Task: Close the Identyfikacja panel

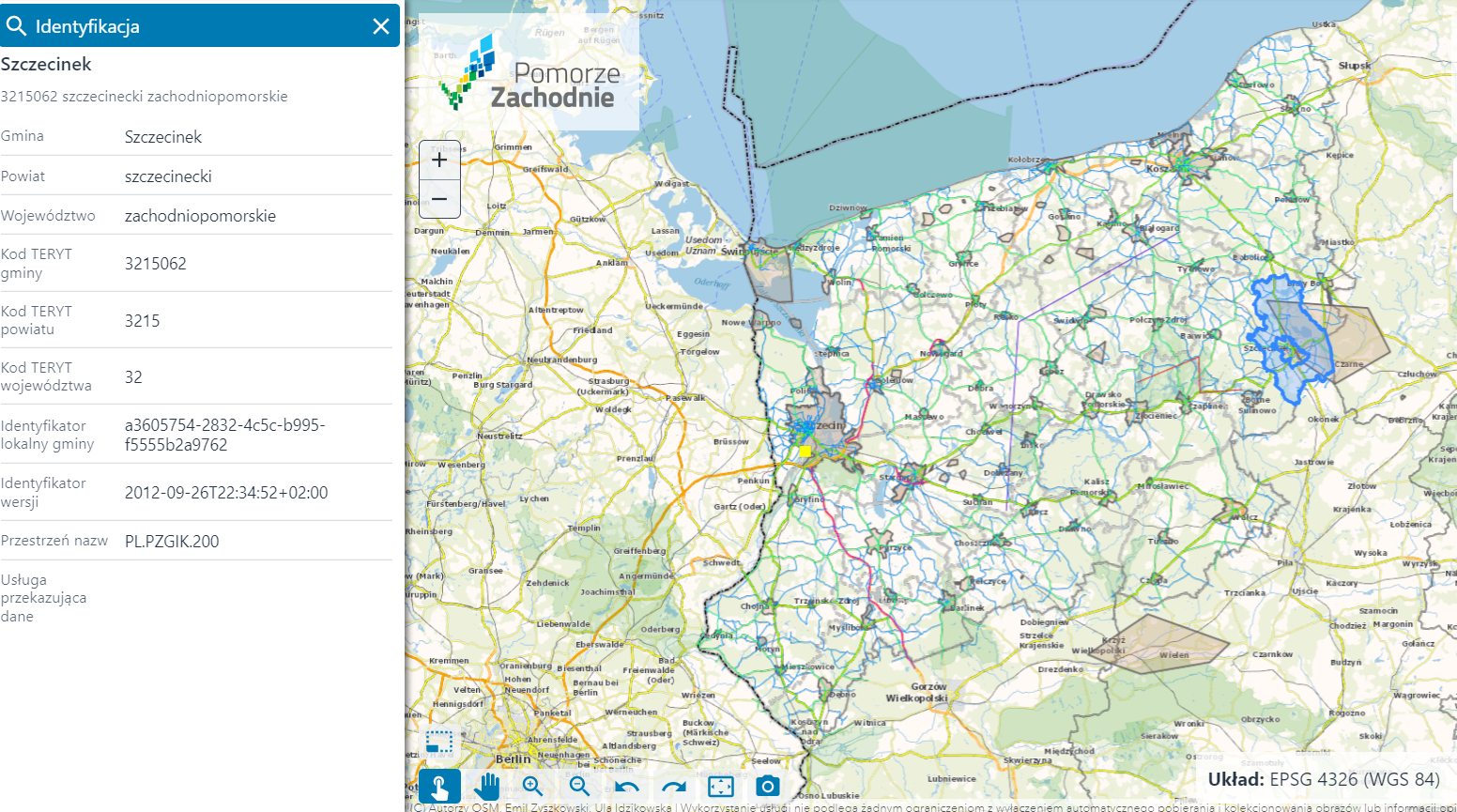Action: (x=380, y=26)
